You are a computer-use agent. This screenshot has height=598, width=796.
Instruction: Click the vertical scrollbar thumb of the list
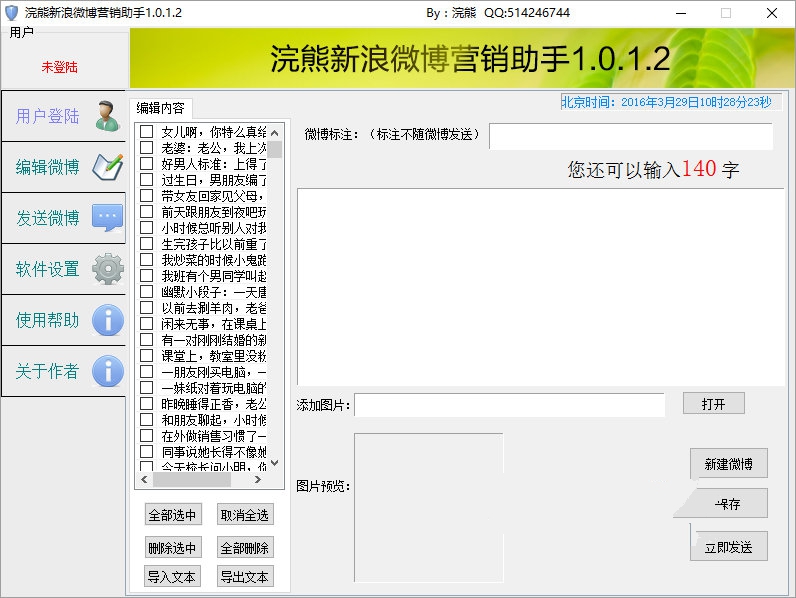pyautogui.click(x=275, y=150)
